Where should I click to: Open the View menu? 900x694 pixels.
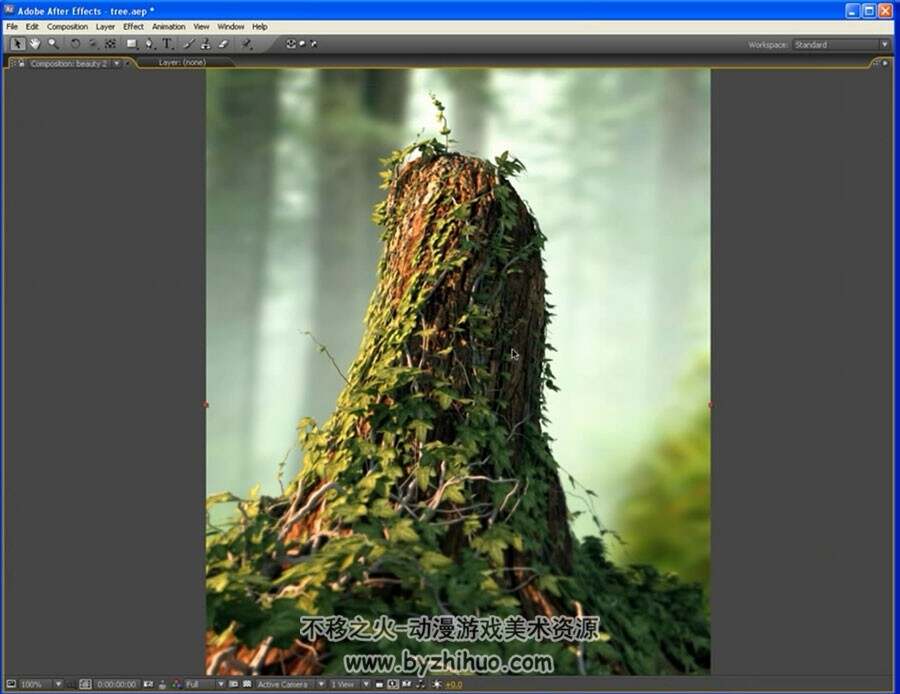(x=201, y=26)
